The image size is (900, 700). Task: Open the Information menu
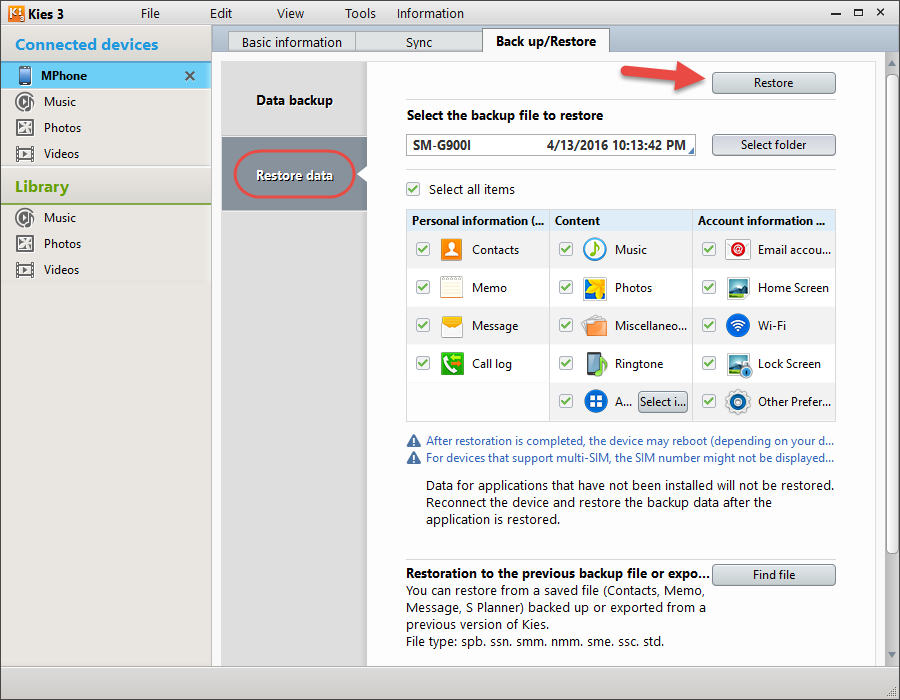pos(430,13)
